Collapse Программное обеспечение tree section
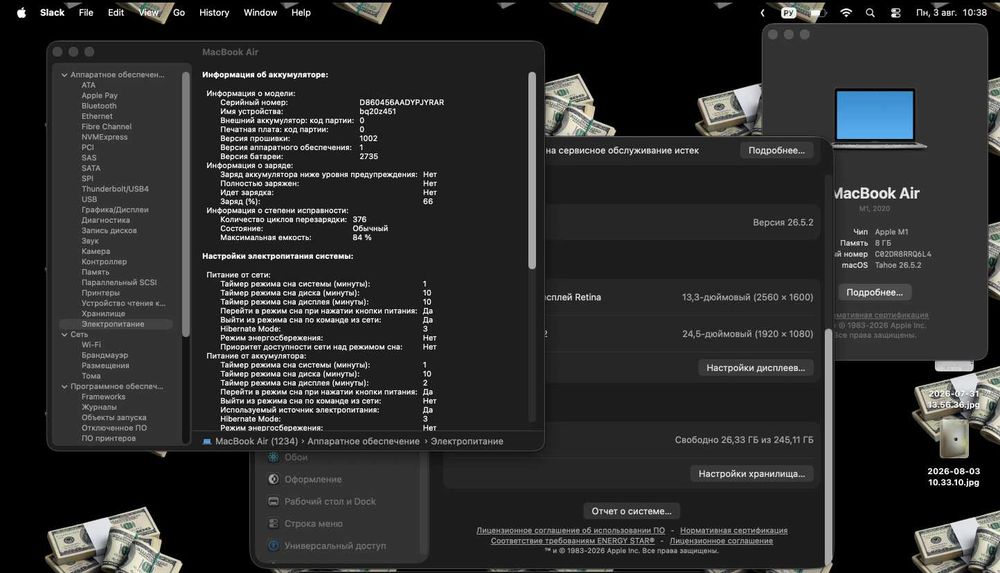Screen dimensions: 1000x573 (x=64, y=386)
